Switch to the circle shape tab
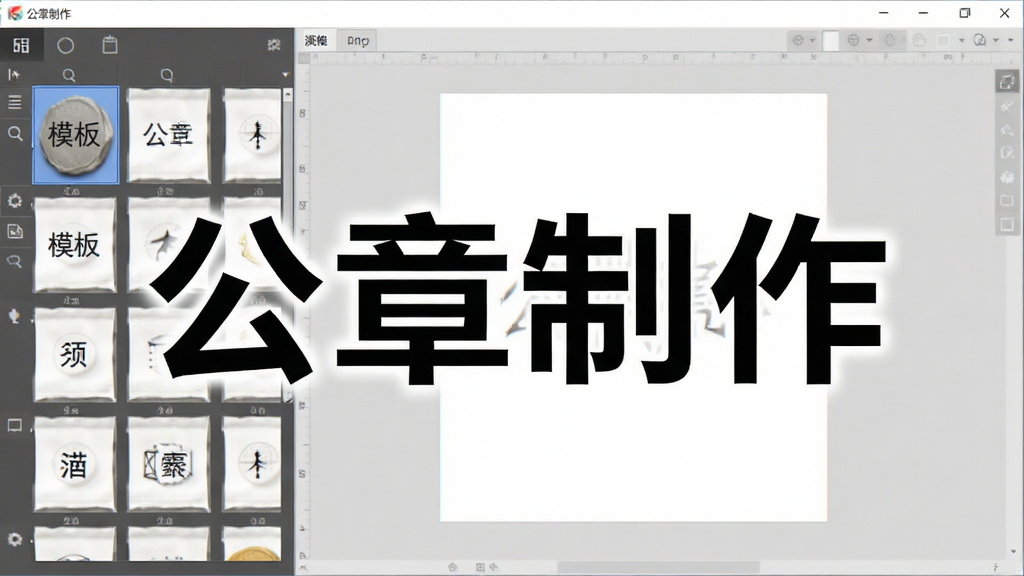Viewport: 1024px width, 576px height. 65,45
